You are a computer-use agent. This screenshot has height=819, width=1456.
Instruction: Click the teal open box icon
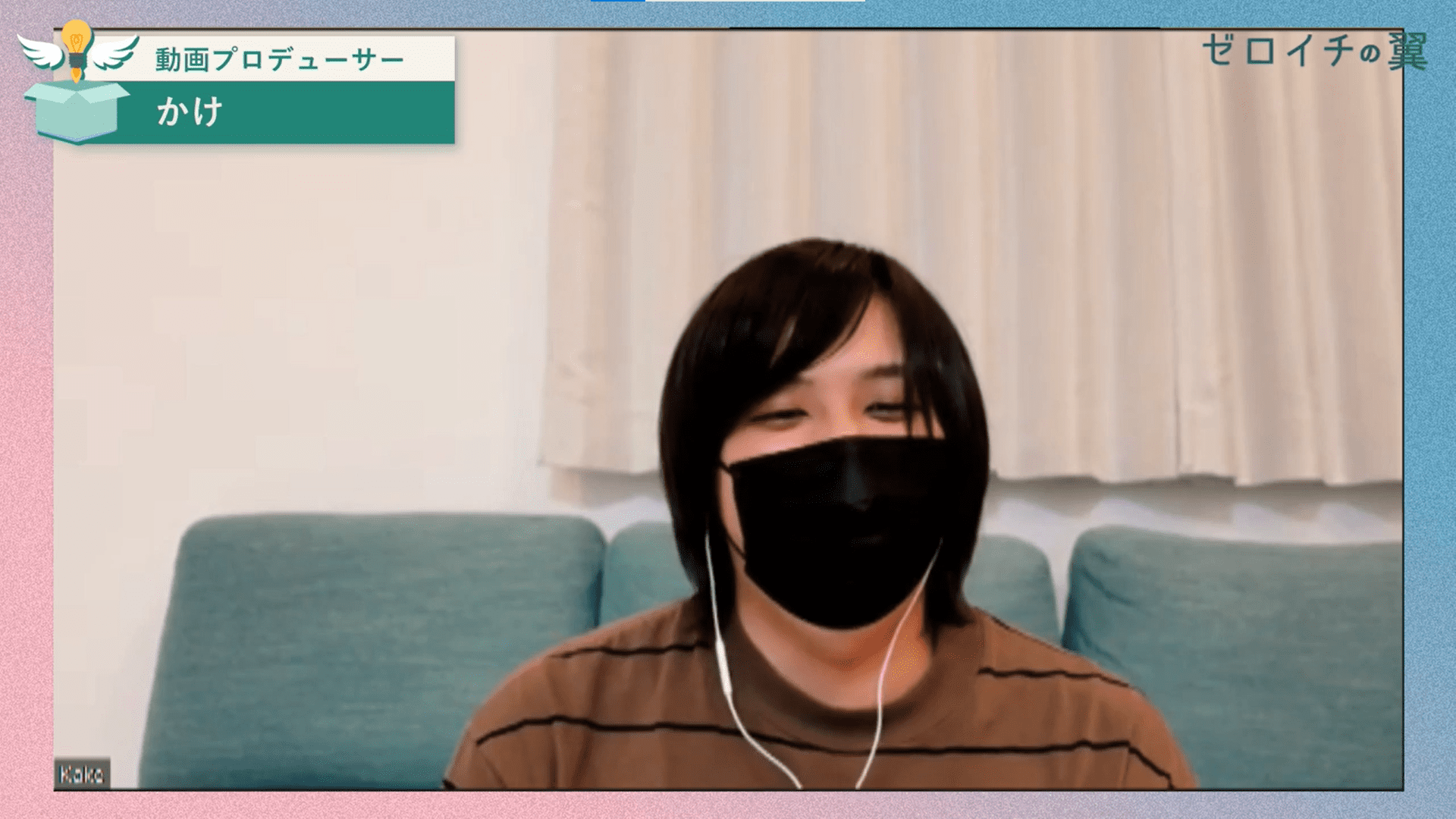pos(74,112)
